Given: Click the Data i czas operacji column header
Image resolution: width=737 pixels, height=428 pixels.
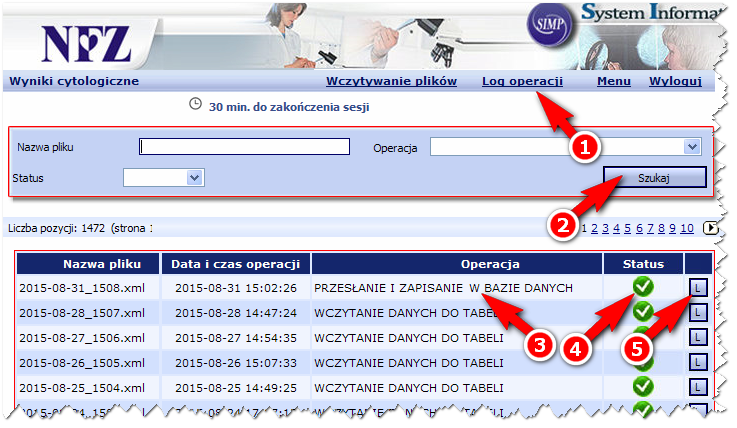Looking at the screenshot, I should (x=236, y=264).
